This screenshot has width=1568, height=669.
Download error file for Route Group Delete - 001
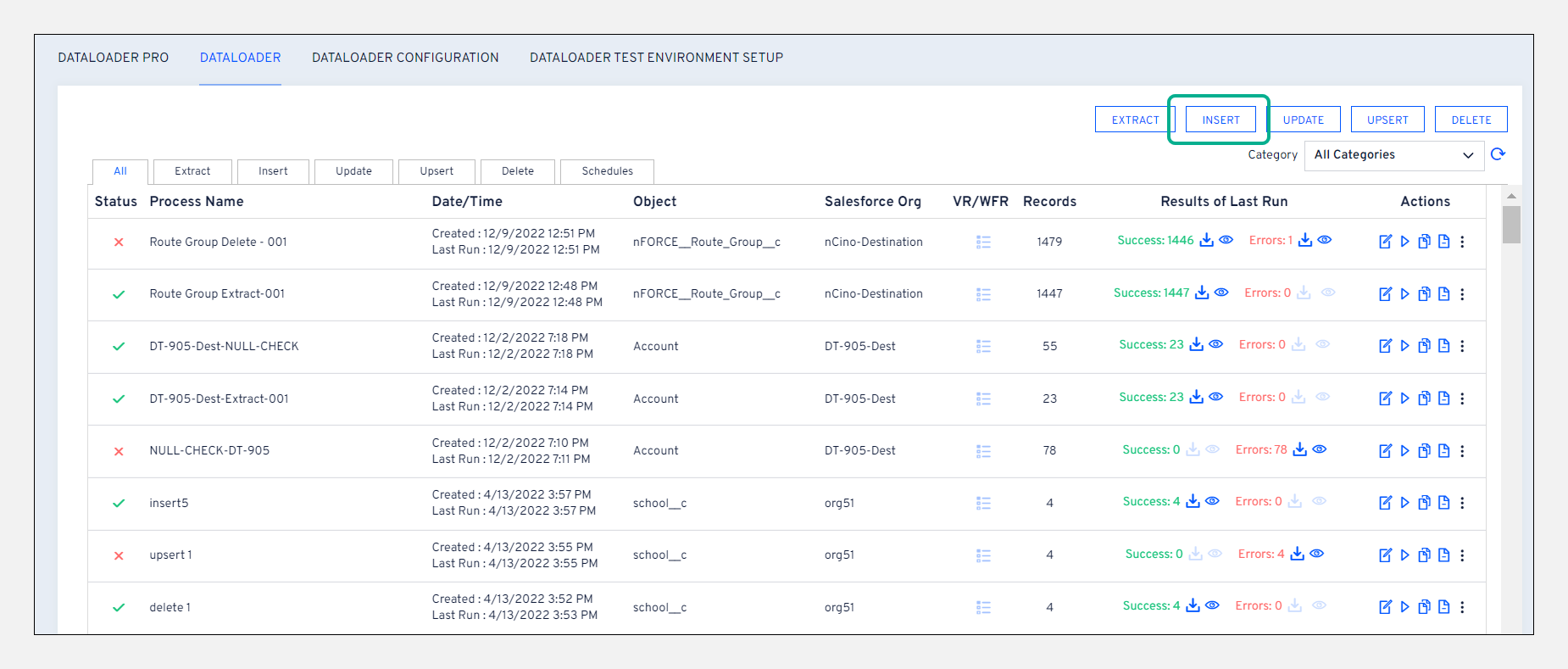(x=1305, y=240)
